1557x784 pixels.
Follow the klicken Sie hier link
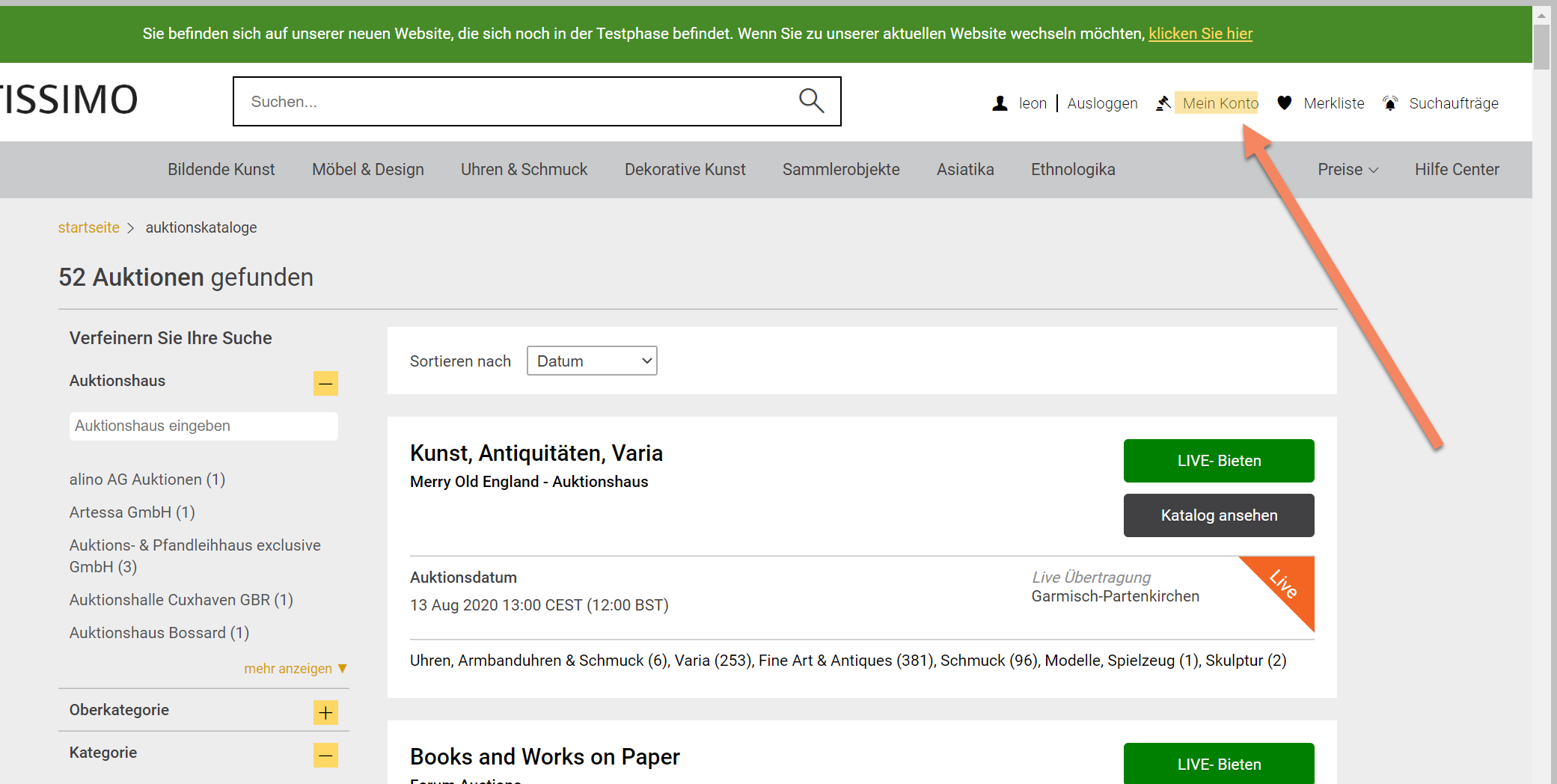1200,34
